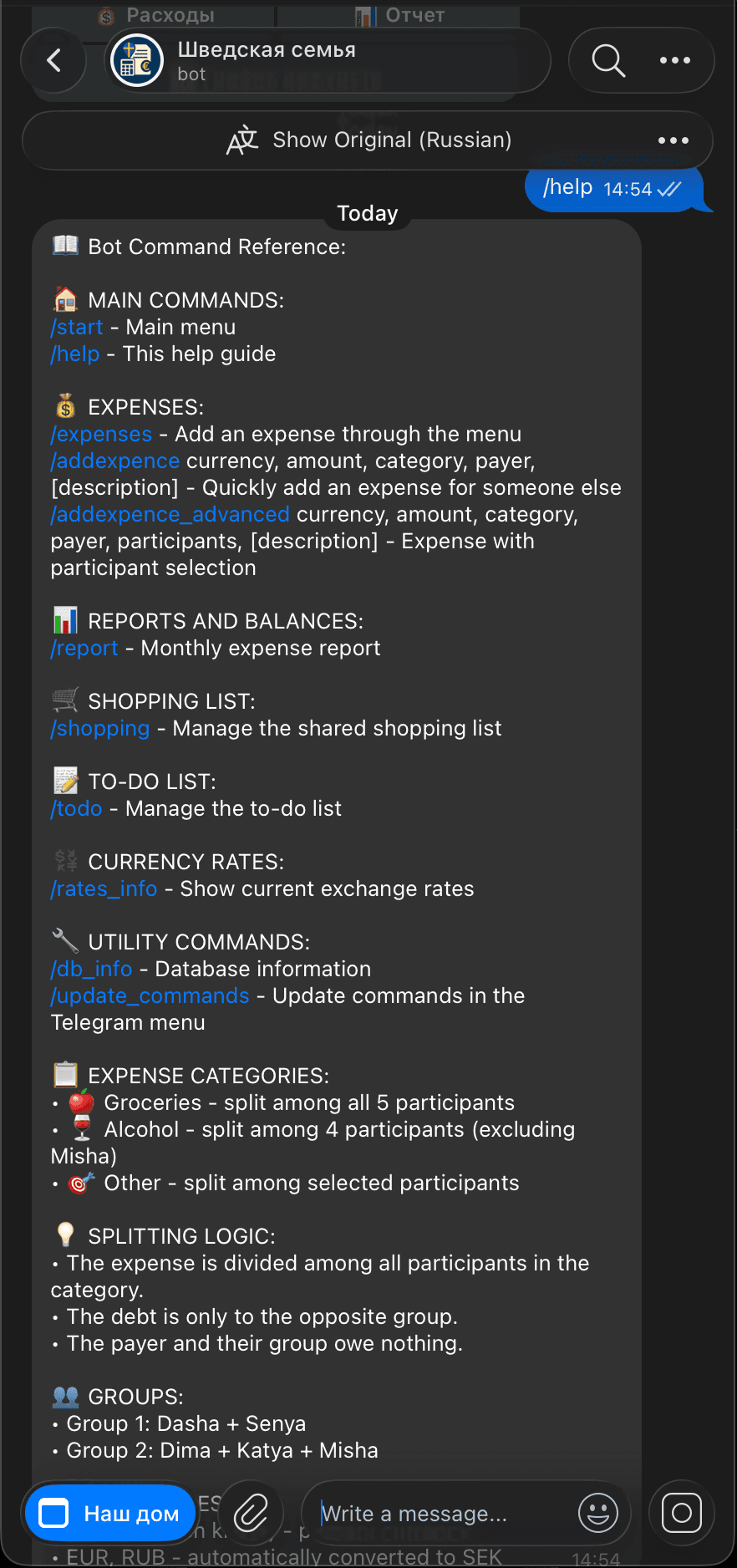Viewport: 737px width, 1568px height.
Task: Click the clipboard emoji by EXPENSE CATEGORIES
Action: click(x=65, y=1075)
